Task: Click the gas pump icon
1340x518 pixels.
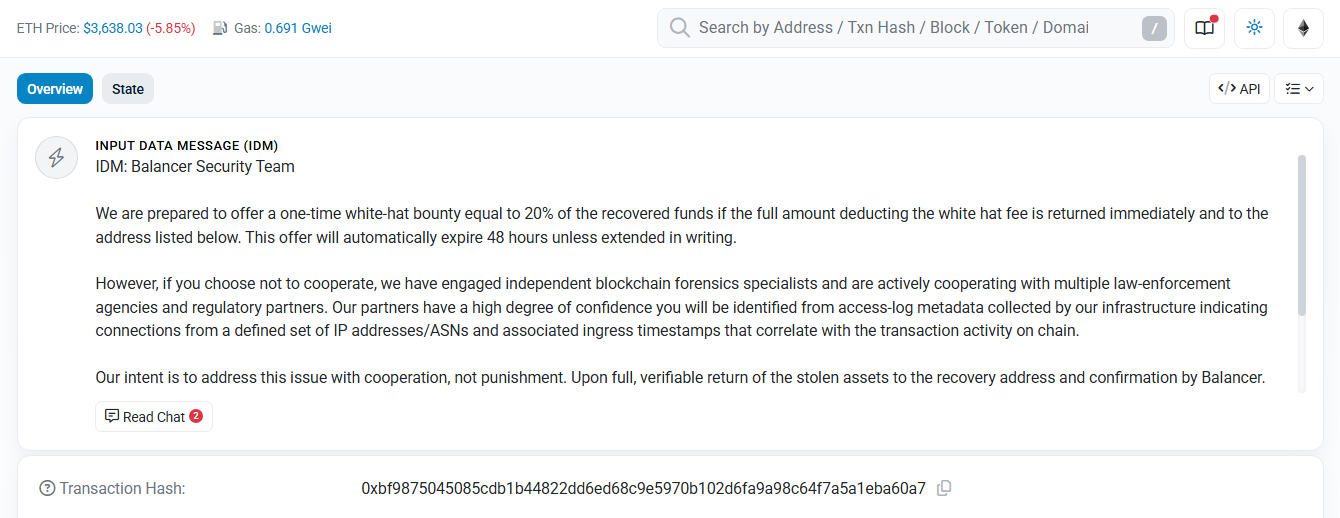Action: pos(221,28)
